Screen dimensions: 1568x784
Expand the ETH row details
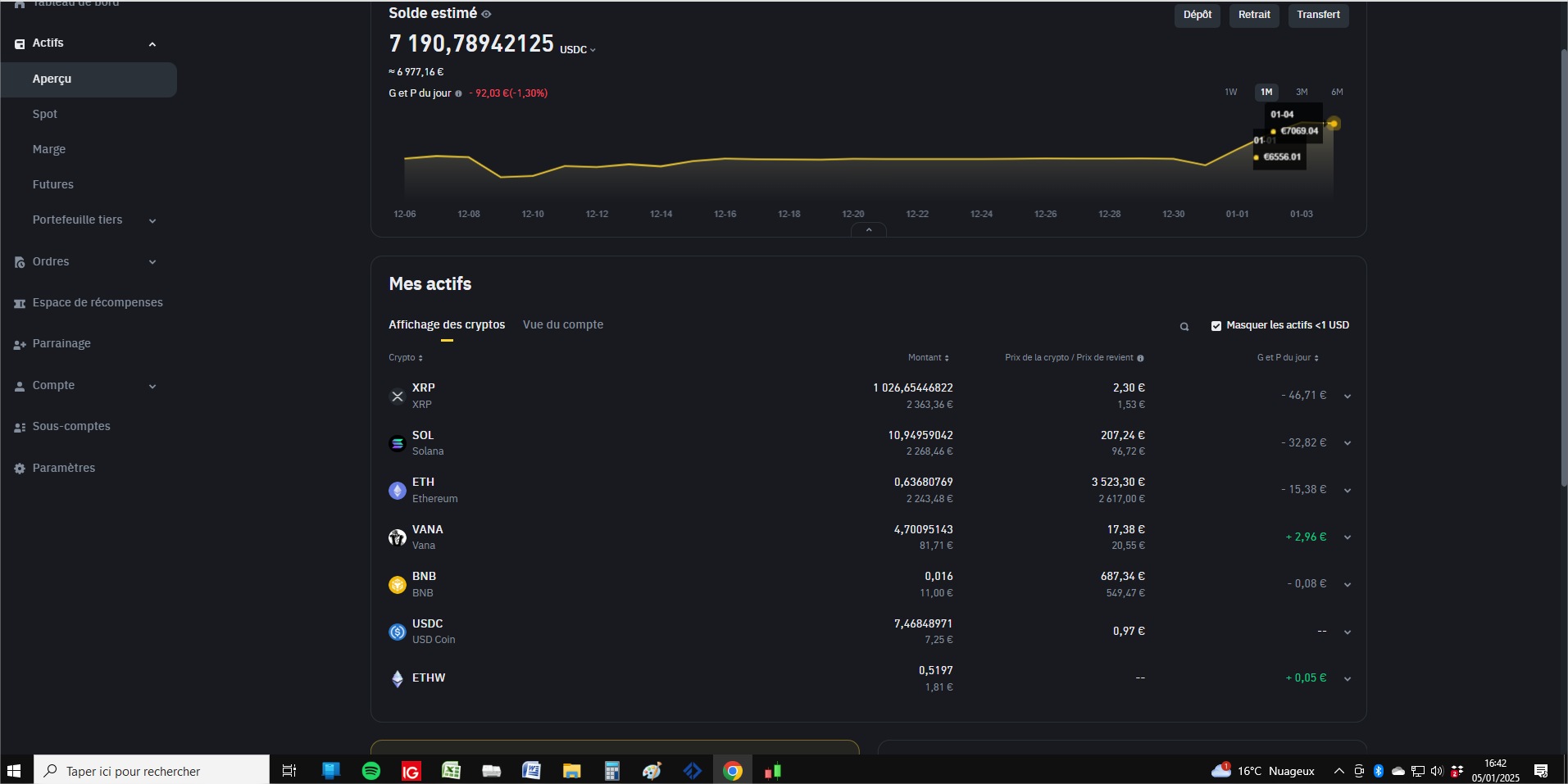click(1348, 491)
